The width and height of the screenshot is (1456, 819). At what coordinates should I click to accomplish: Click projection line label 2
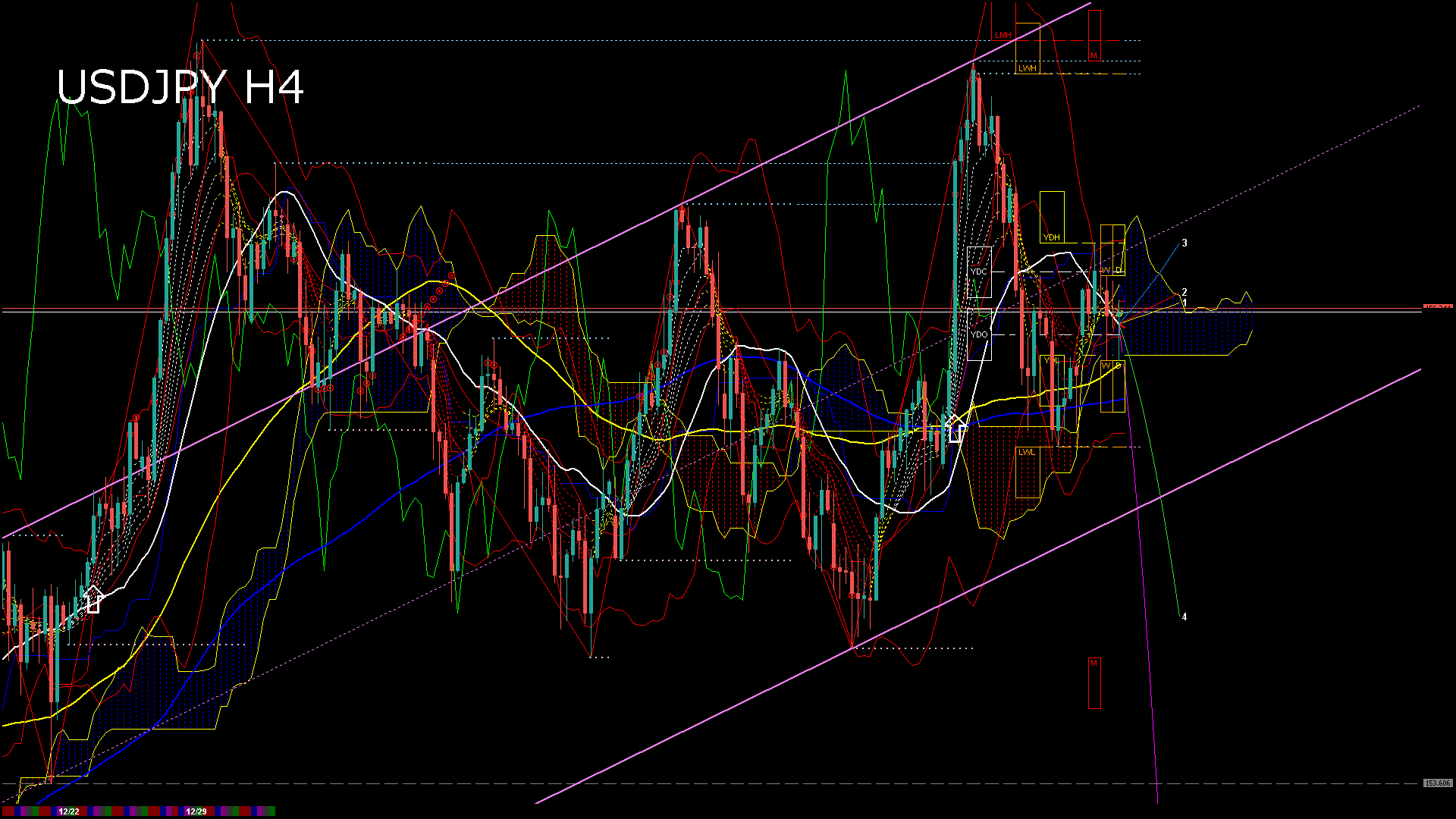coord(1185,292)
